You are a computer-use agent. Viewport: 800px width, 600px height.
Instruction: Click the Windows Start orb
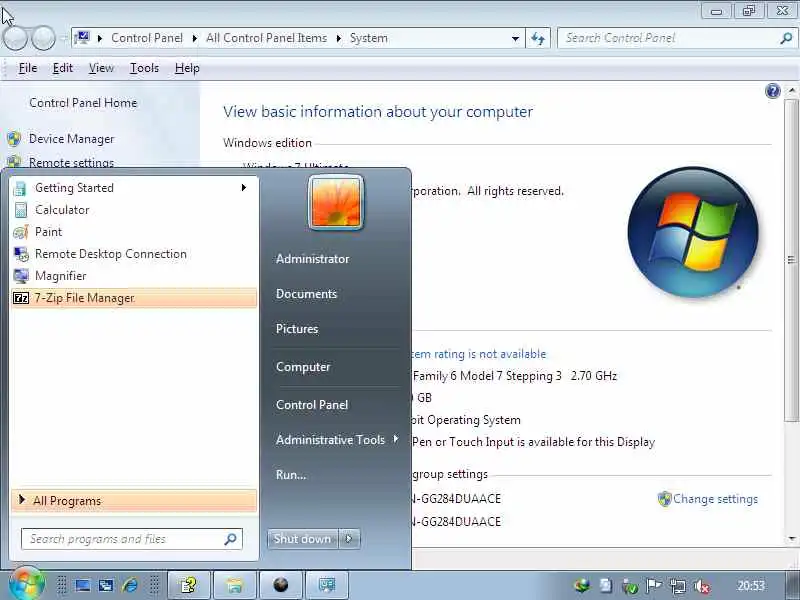click(x=26, y=584)
